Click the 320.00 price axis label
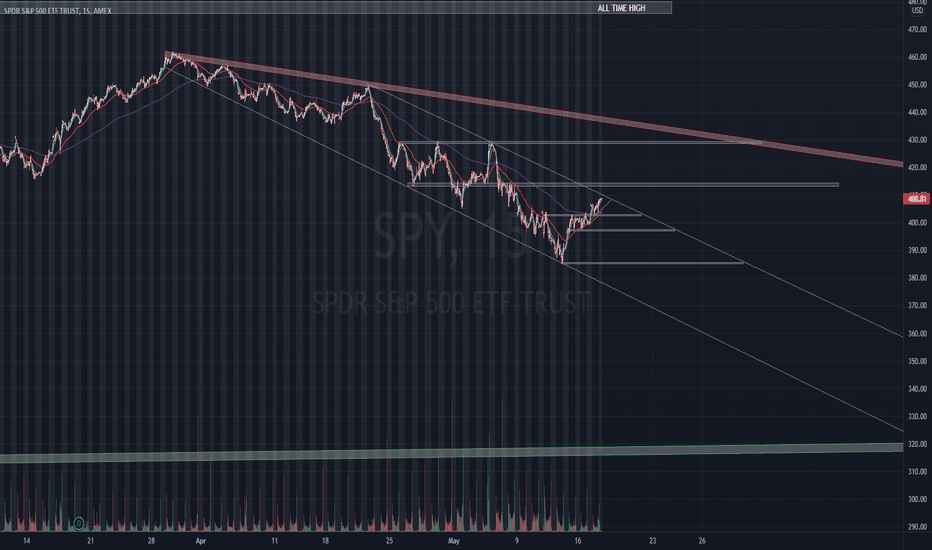Viewport: 932px width, 550px height. pos(918,444)
